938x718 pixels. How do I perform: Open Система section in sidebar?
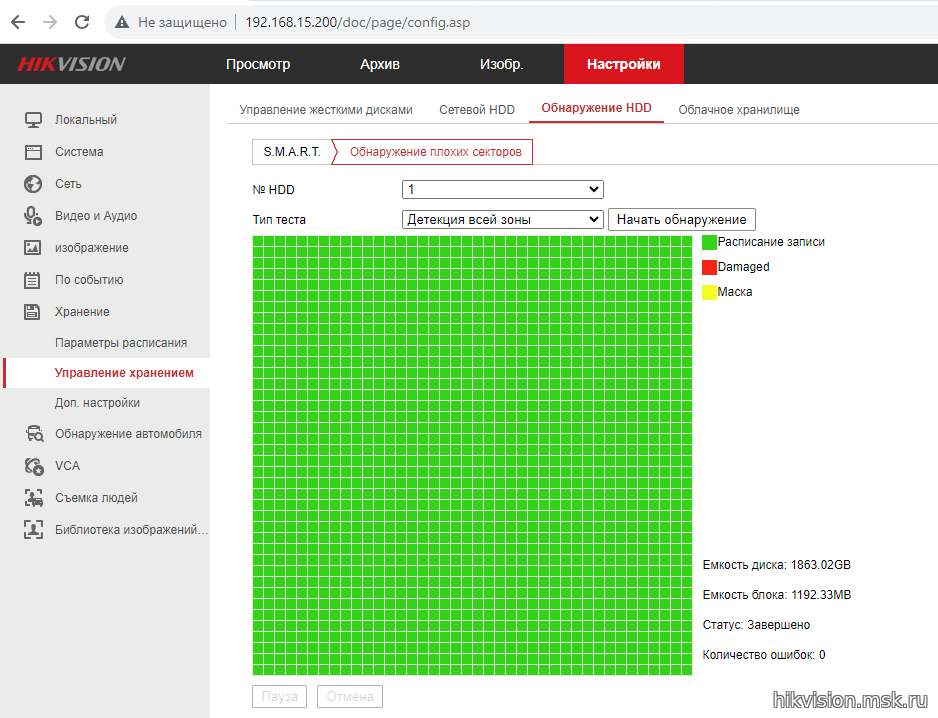(x=79, y=152)
